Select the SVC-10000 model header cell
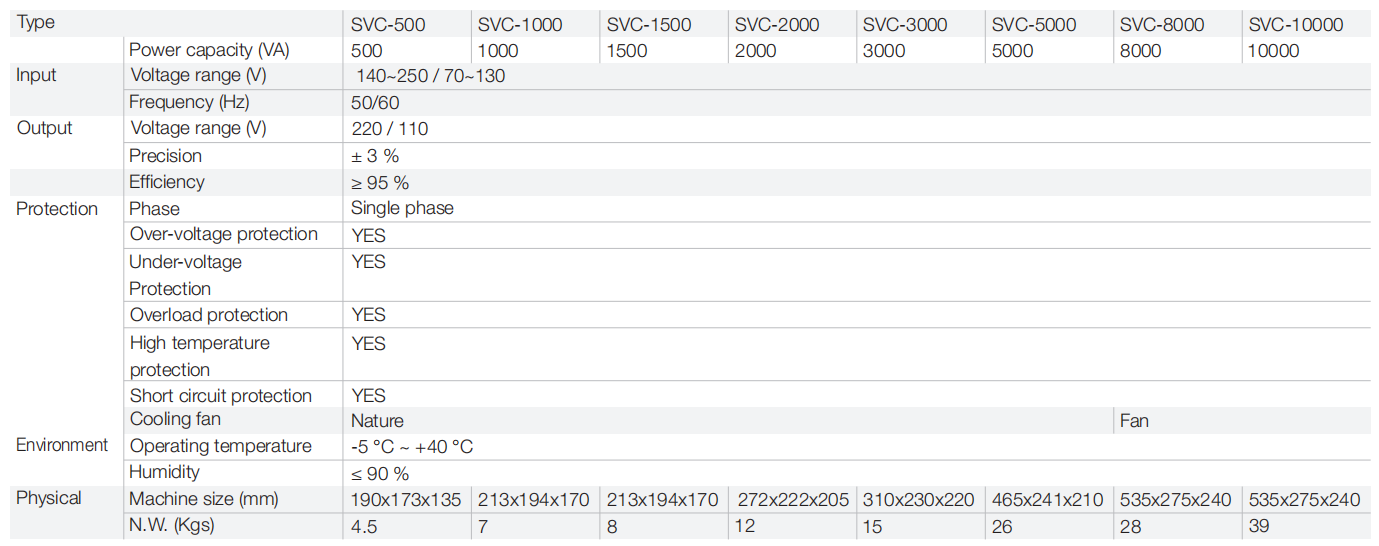This screenshot has width=1379, height=546. click(x=1296, y=24)
